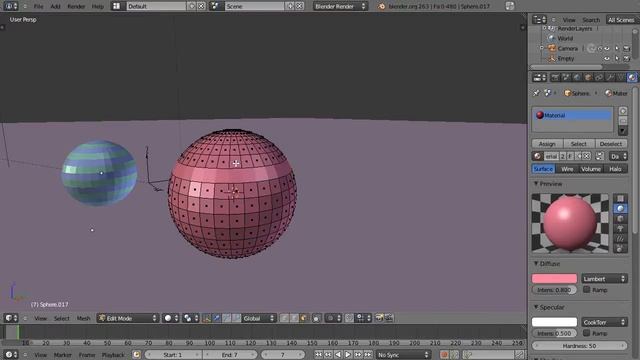This screenshot has height=360, width=640.
Task: Toggle the 3D manipulator widget icon
Action: click(x=207, y=318)
